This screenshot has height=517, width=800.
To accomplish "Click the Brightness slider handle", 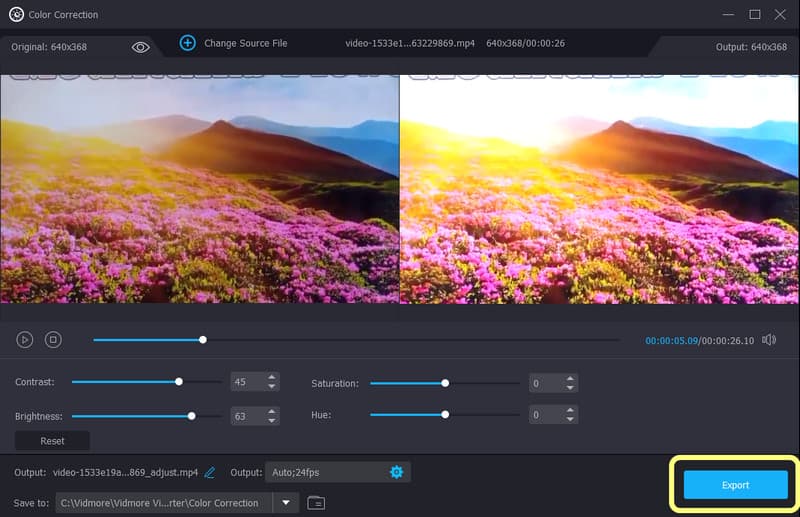I will pos(191,415).
